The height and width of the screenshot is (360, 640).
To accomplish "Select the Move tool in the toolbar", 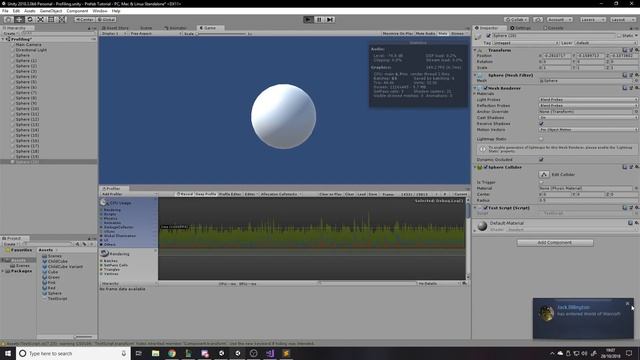I will (x=19, y=19).
